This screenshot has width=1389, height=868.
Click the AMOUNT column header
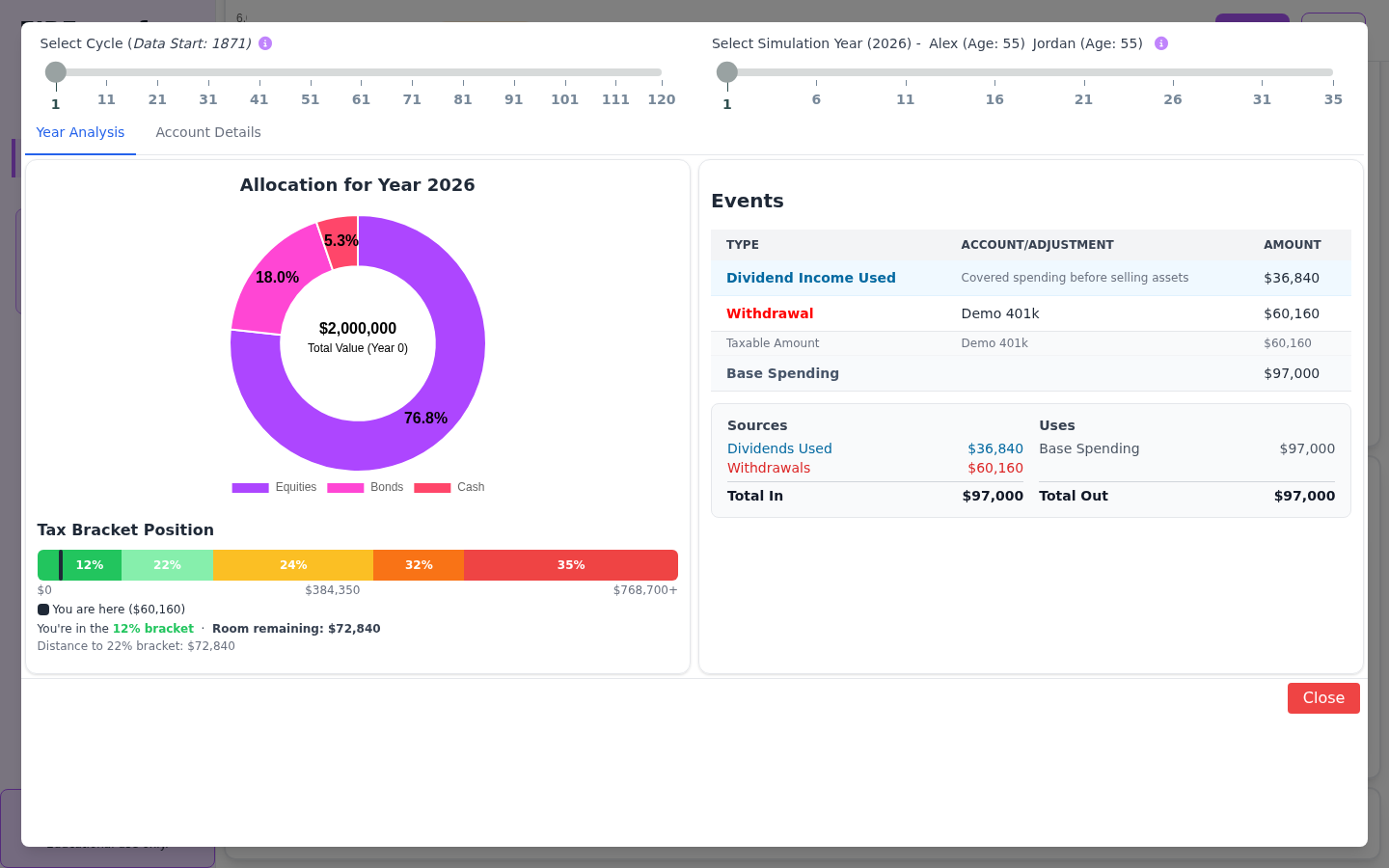[x=1293, y=245]
